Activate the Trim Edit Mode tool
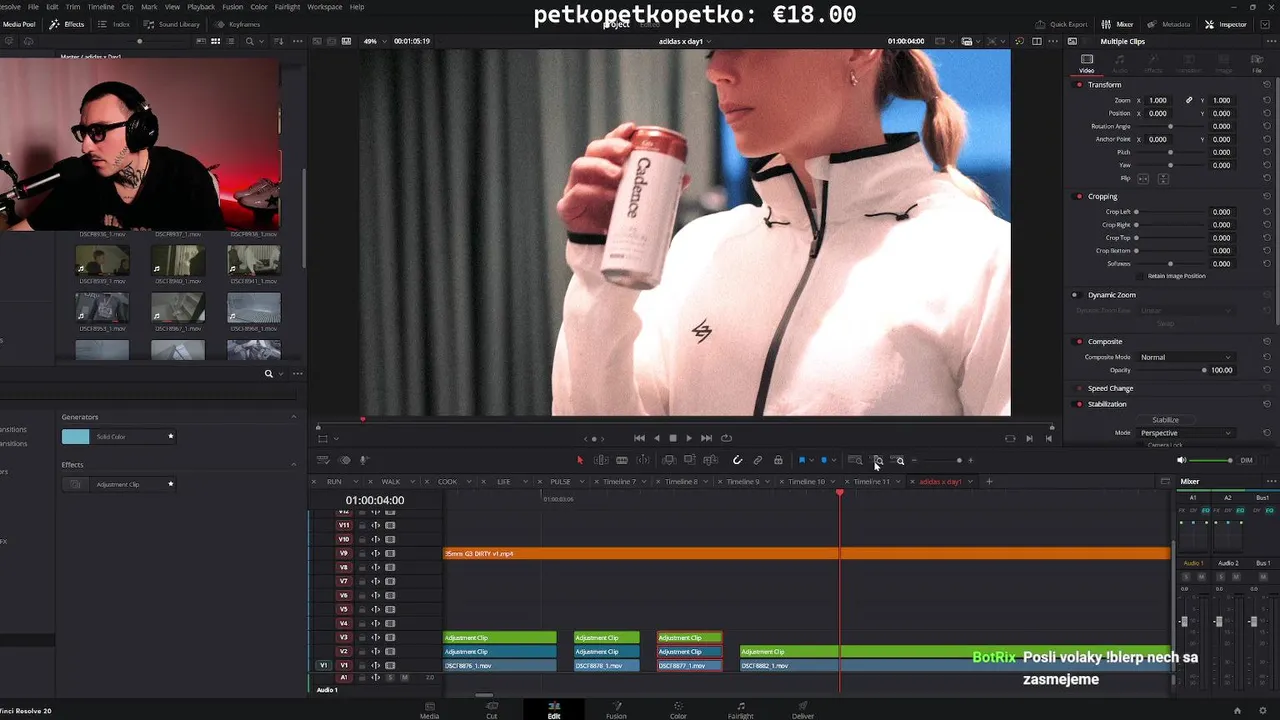The height and width of the screenshot is (720, 1280). (601, 460)
